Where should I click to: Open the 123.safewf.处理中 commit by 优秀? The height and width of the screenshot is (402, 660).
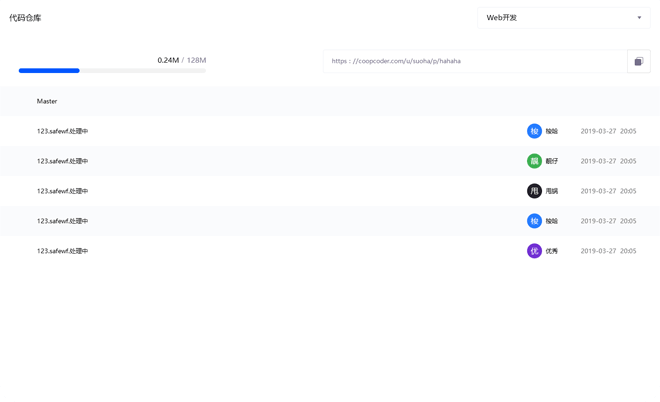coord(62,251)
